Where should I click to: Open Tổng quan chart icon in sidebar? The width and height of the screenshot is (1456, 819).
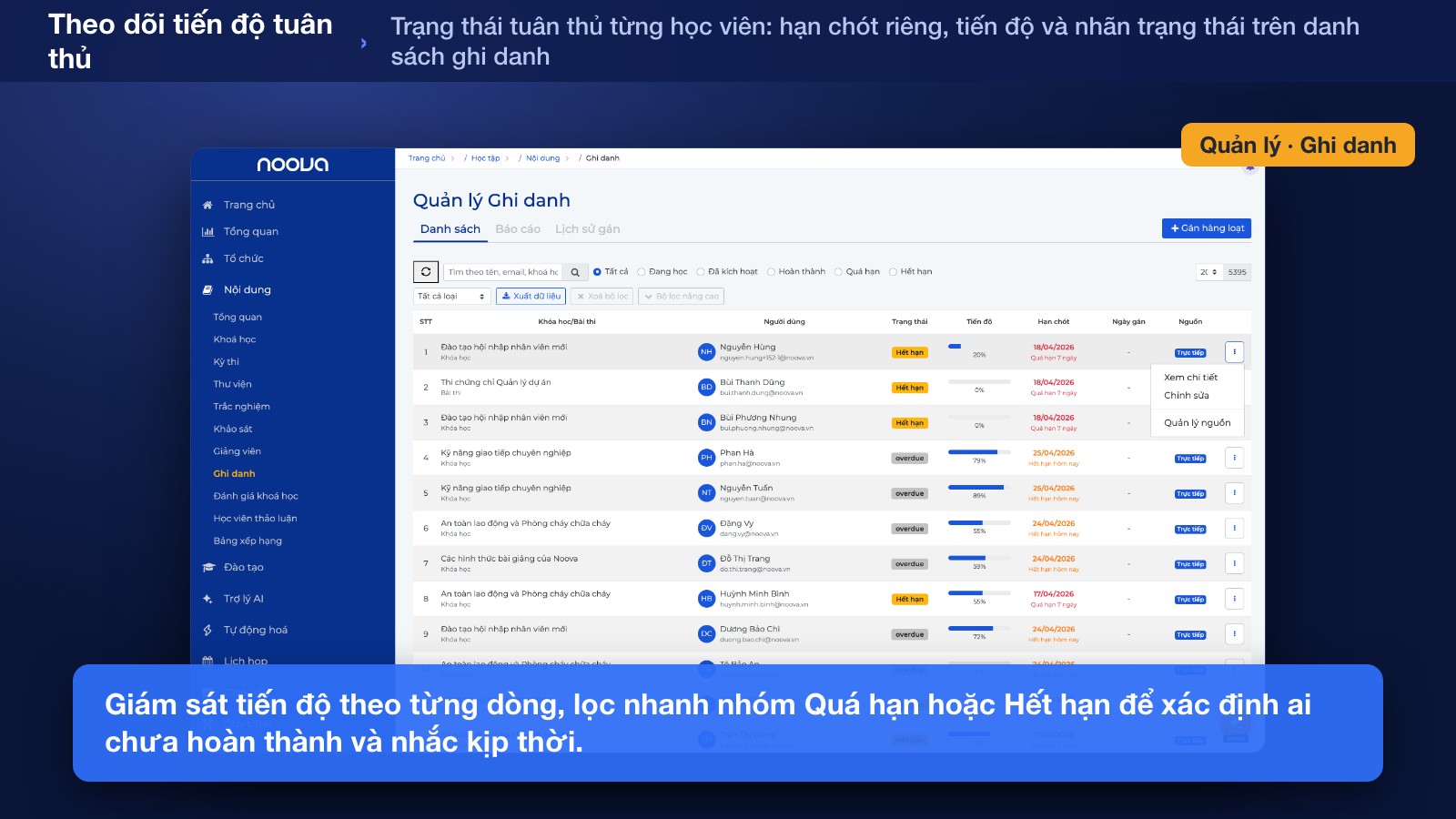(x=207, y=232)
